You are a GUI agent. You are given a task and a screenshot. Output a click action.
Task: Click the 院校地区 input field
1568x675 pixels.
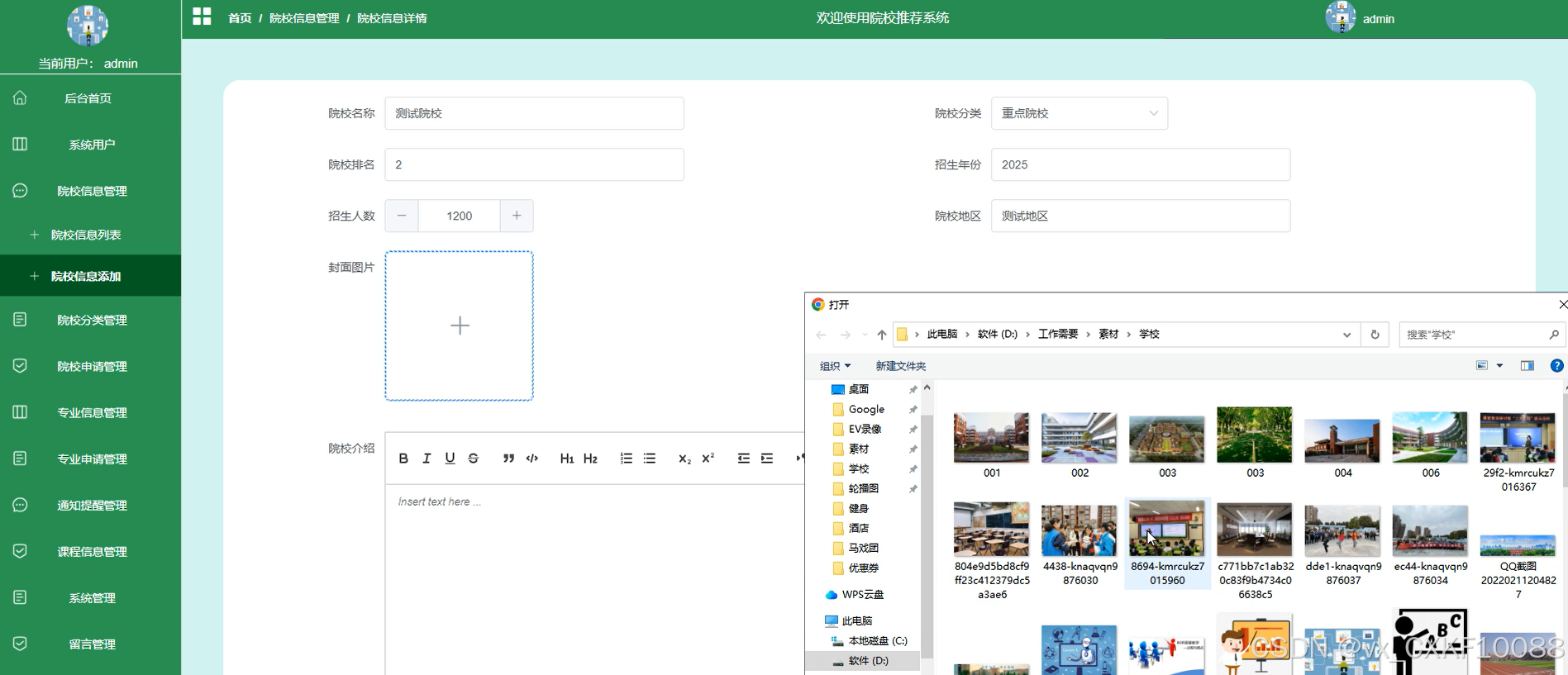(1141, 216)
